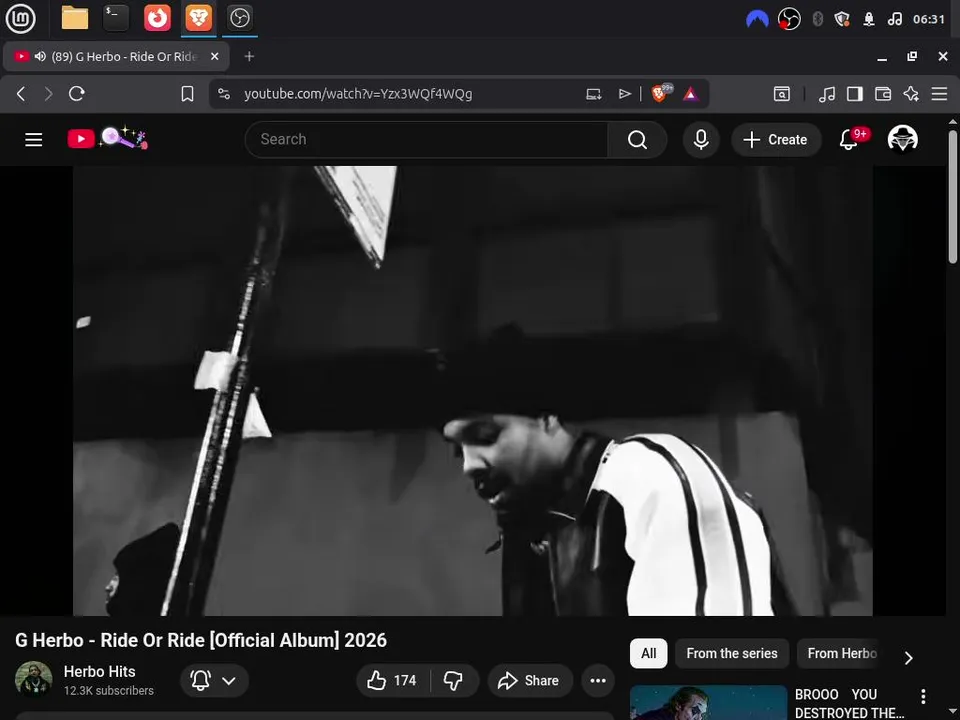Image resolution: width=960 pixels, height=720 pixels.
Task: Open the blue VPN tray icon
Action: tap(757, 20)
